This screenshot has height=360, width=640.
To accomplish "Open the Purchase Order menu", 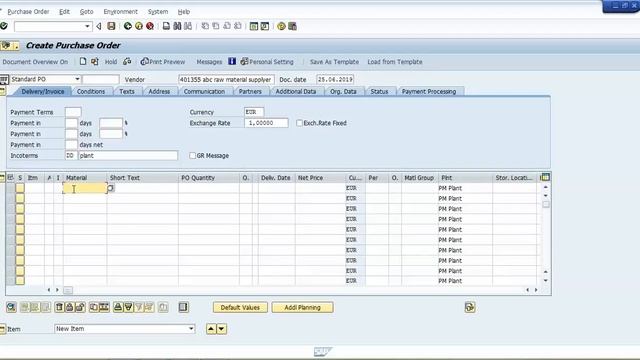I will (x=28, y=12).
